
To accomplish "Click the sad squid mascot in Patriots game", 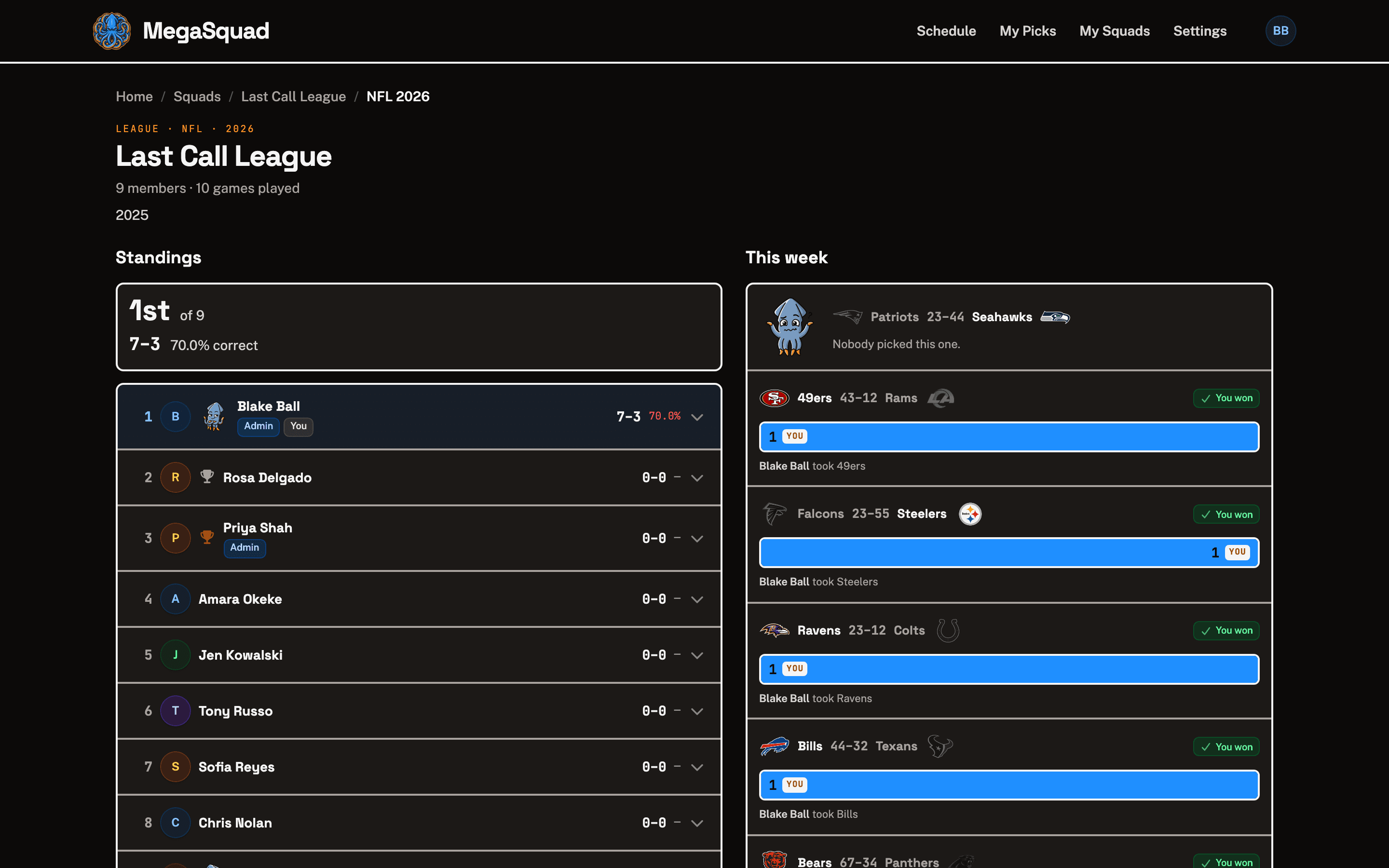I will pos(790,326).
